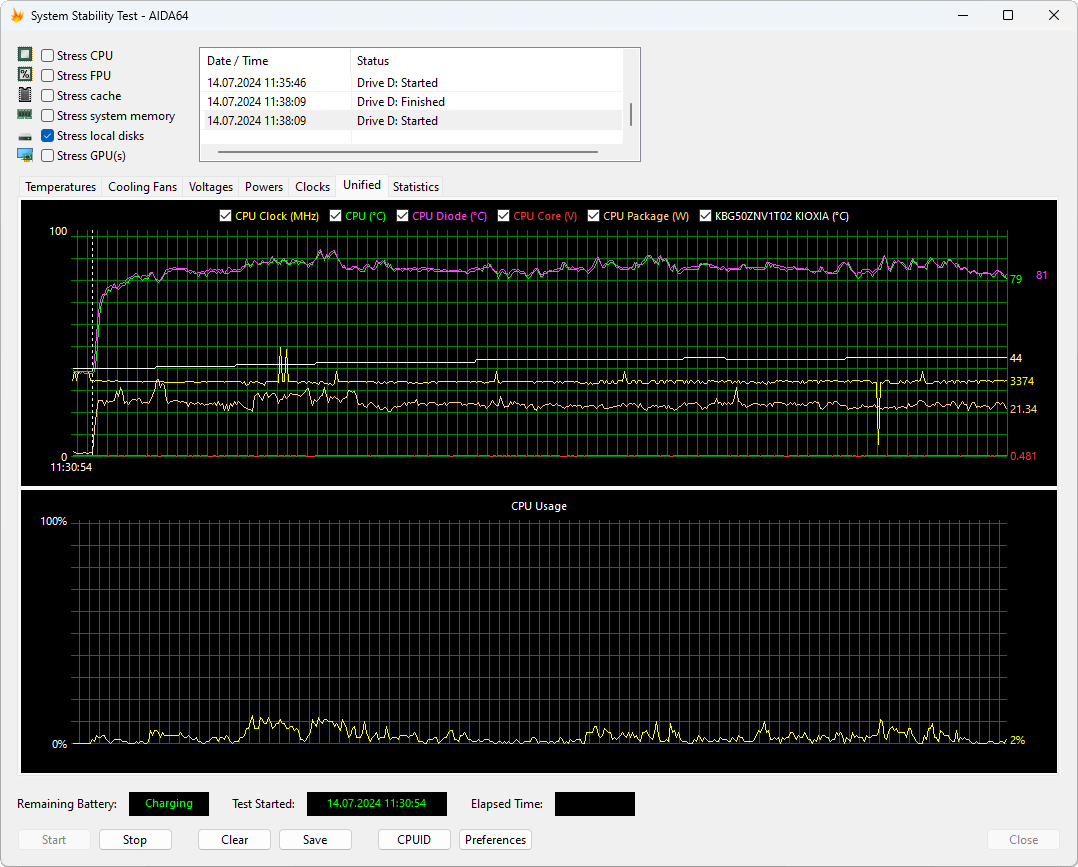1078x867 pixels.
Task: Click the disk drive icon beside Stress local disks
Action: pos(25,136)
